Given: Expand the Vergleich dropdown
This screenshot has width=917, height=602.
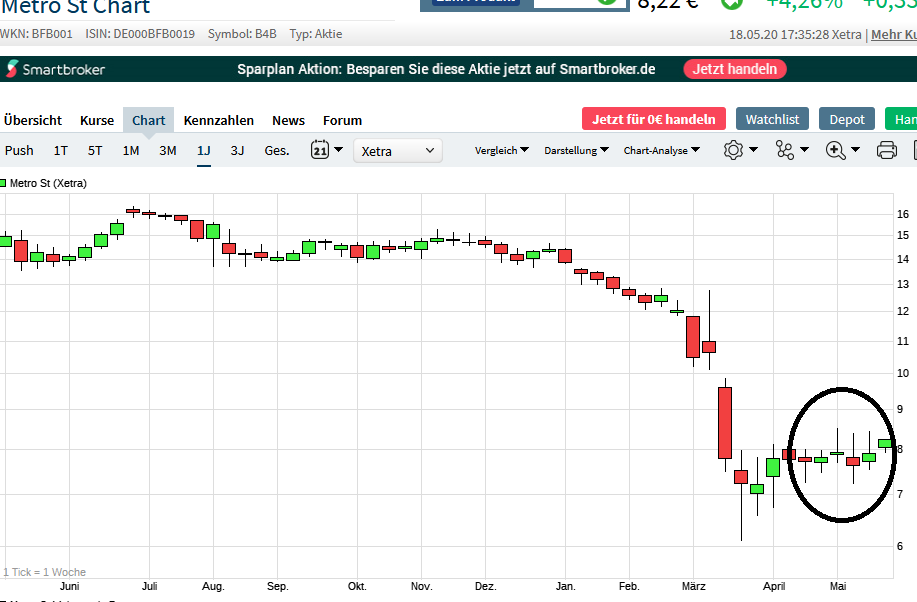Looking at the screenshot, I should tap(502, 151).
